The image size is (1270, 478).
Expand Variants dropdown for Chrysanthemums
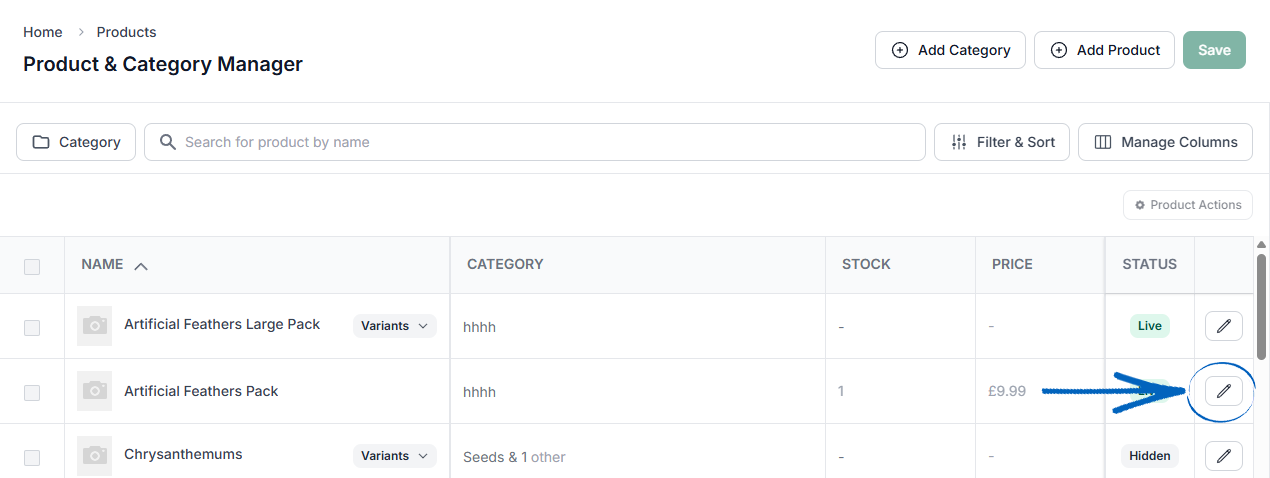point(395,456)
